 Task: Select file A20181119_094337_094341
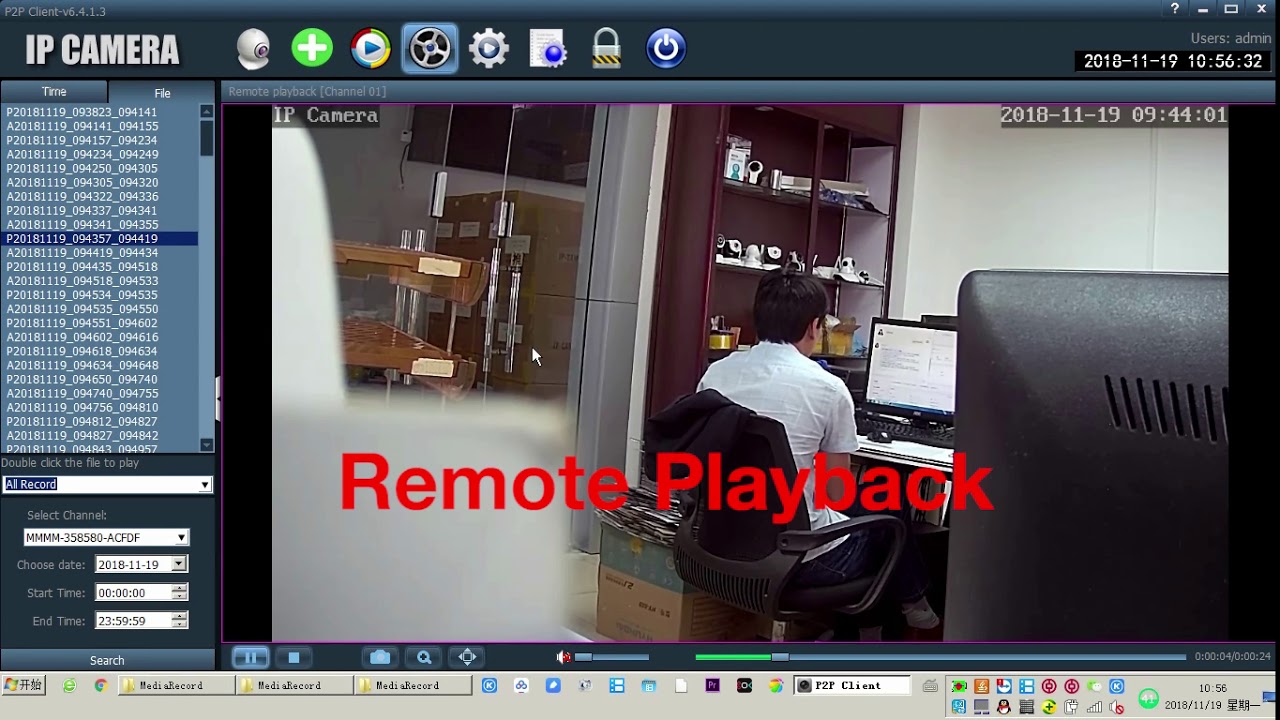point(100,210)
